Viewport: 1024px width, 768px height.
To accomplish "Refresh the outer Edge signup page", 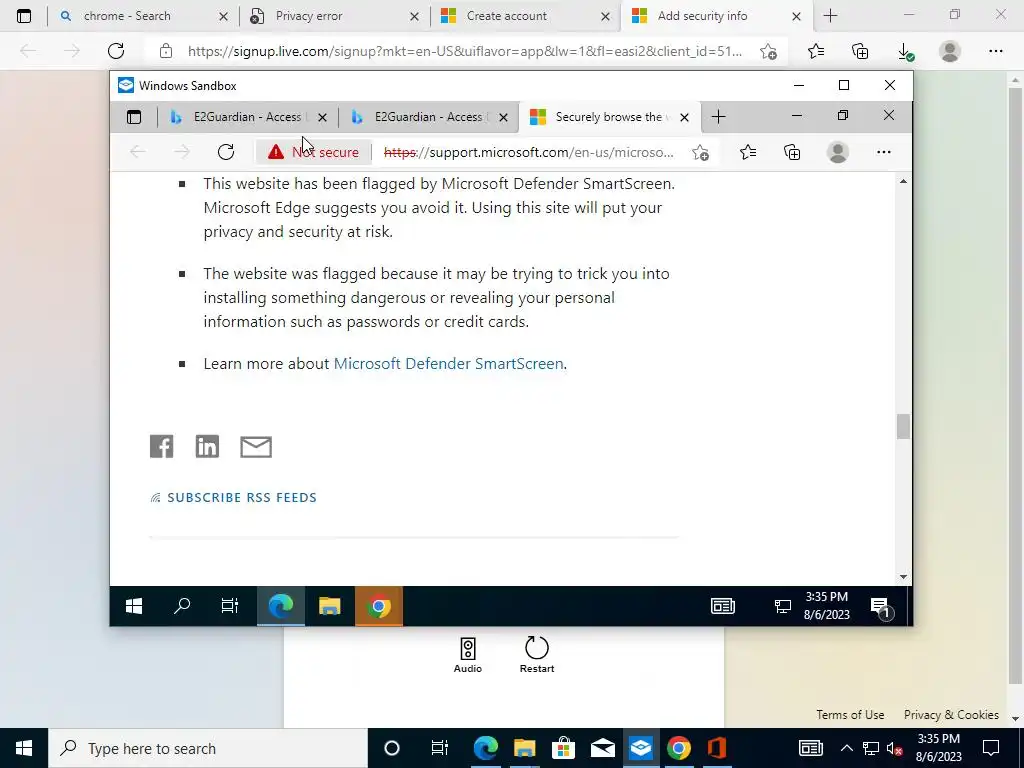I will [116, 51].
